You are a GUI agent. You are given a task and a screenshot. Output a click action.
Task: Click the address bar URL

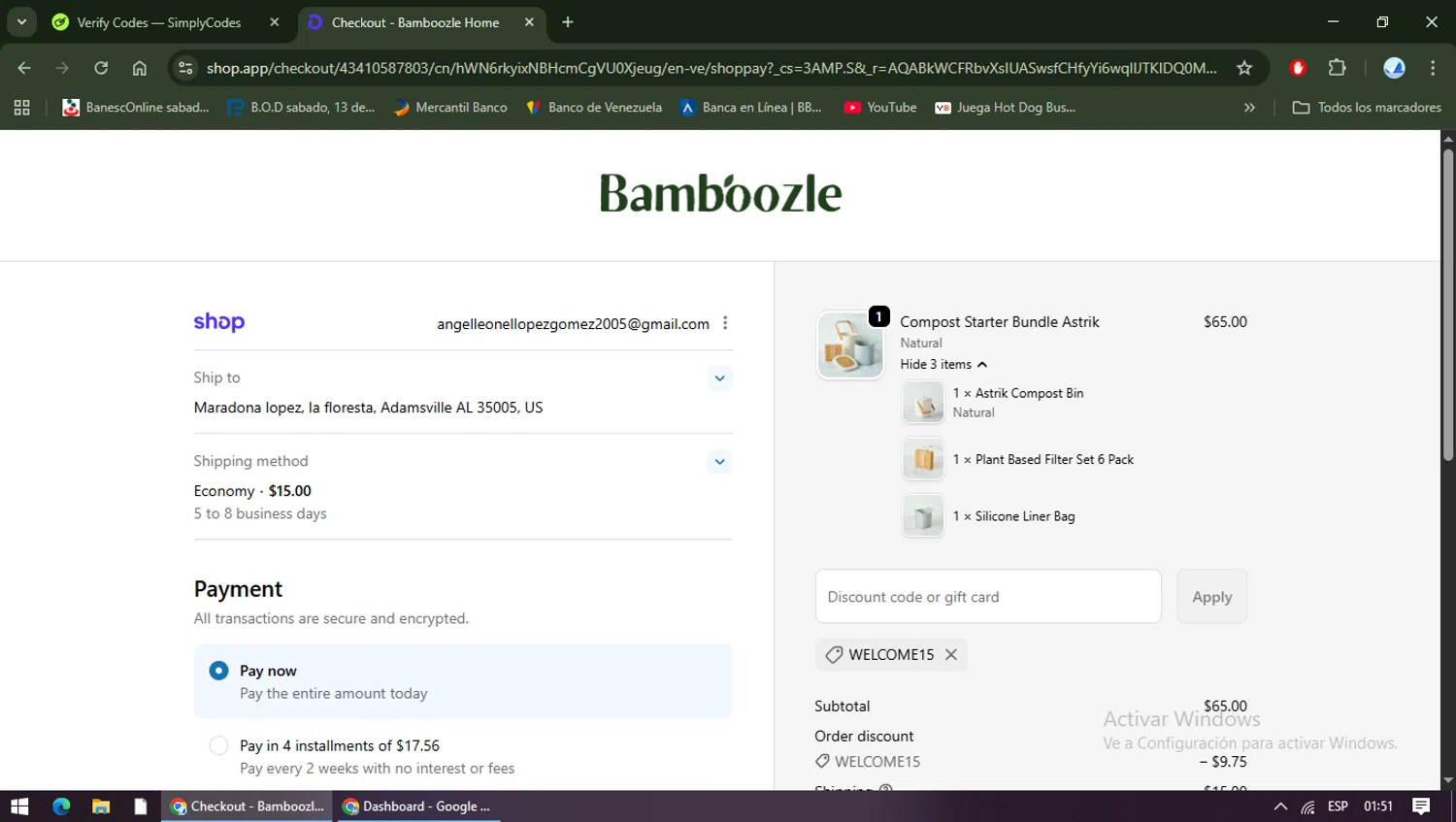tap(711, 68)
